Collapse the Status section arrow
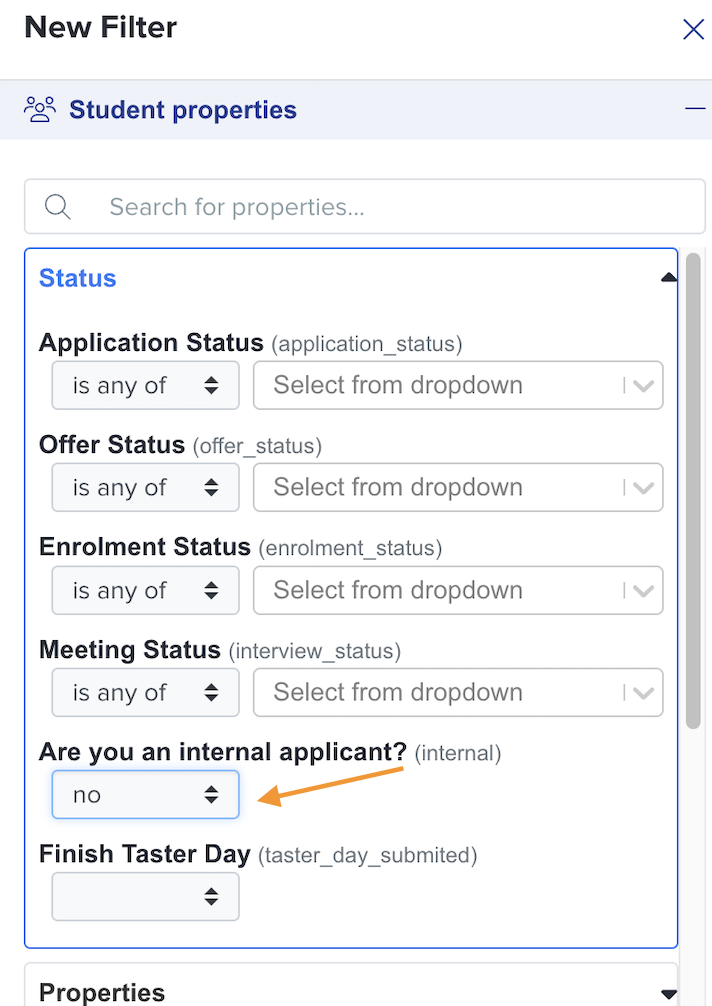This screenshot has width=712, height=1006. pyautogui.click(x=669, y=277)
